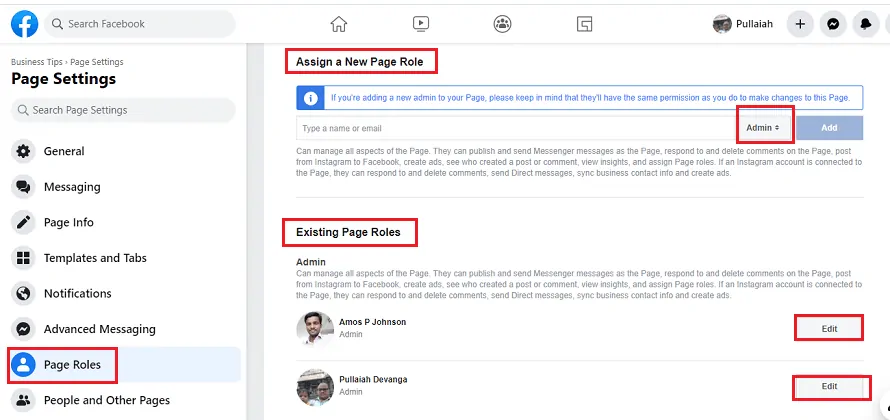
Task: Click the name or email input field
Action: (515, 128)
